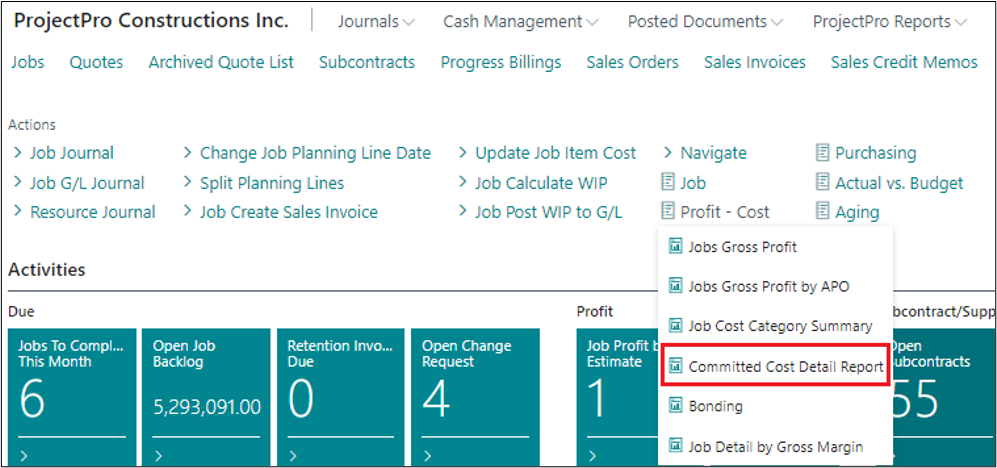Open the Open Job Backlog tile
Viewport: 997px width, 468px height.
(x=206, y=397)
